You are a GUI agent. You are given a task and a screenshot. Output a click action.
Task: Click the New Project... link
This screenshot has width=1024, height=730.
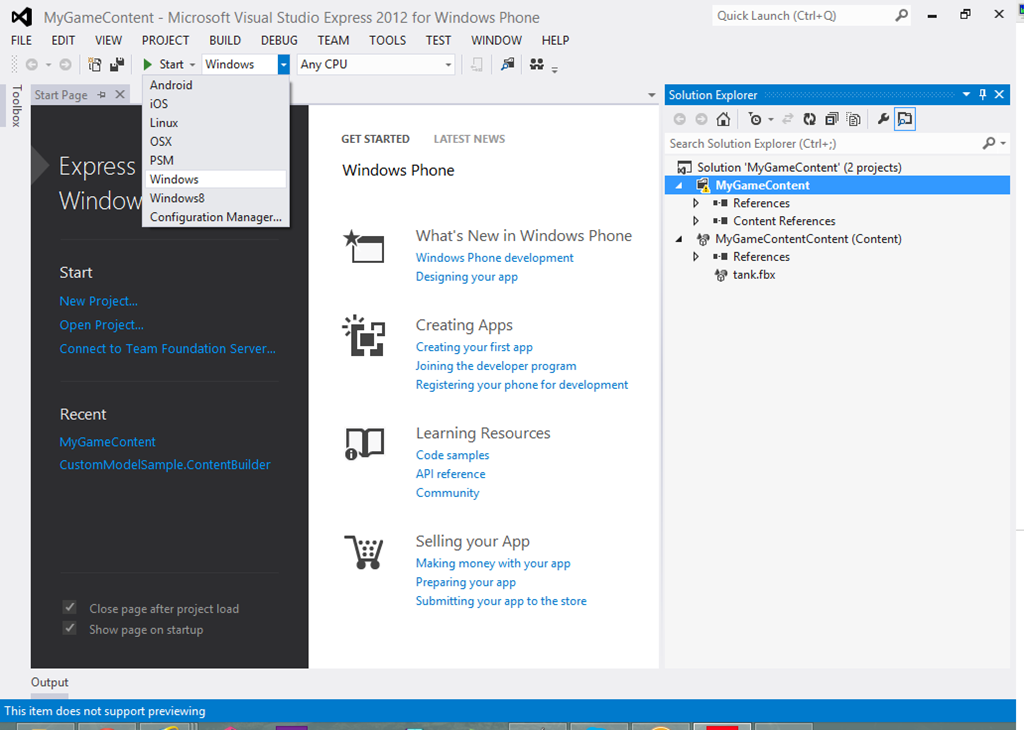tap(99, 301)
